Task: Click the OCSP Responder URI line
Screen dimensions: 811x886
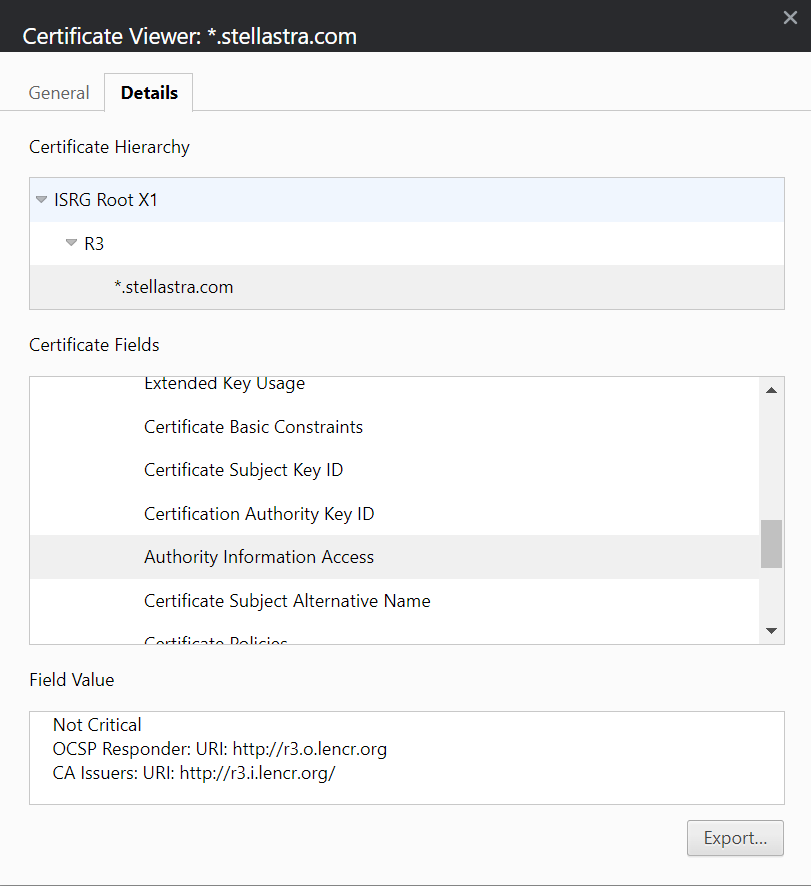Action: [220, 749]
